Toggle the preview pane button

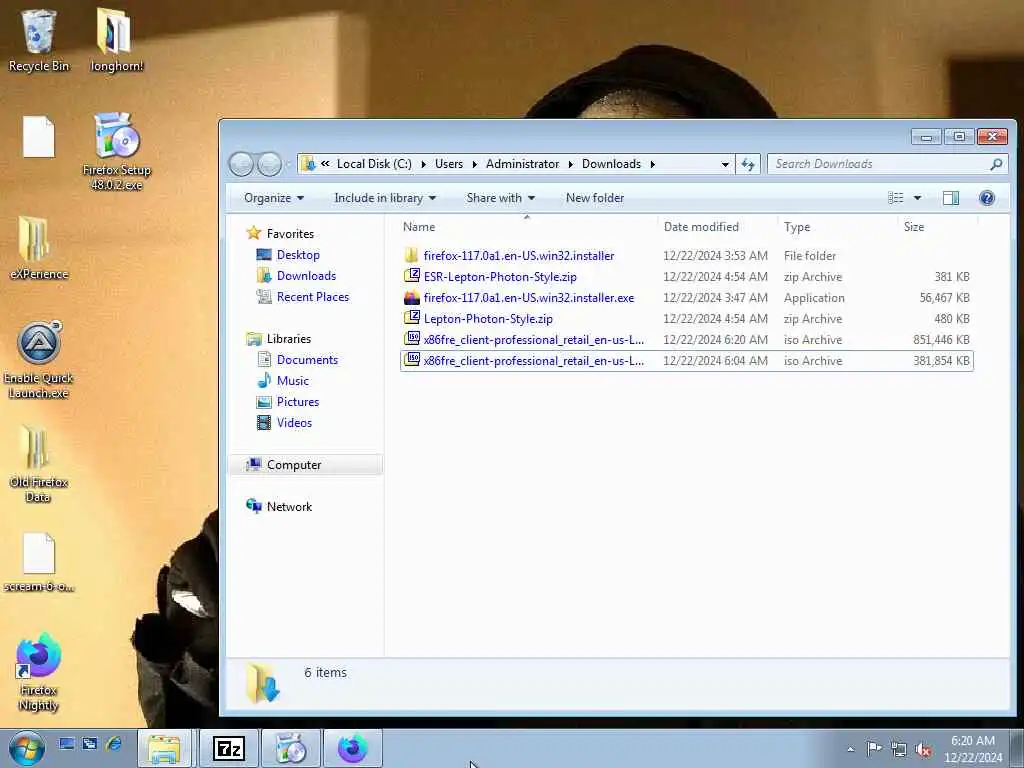click(x=951, y=198)
